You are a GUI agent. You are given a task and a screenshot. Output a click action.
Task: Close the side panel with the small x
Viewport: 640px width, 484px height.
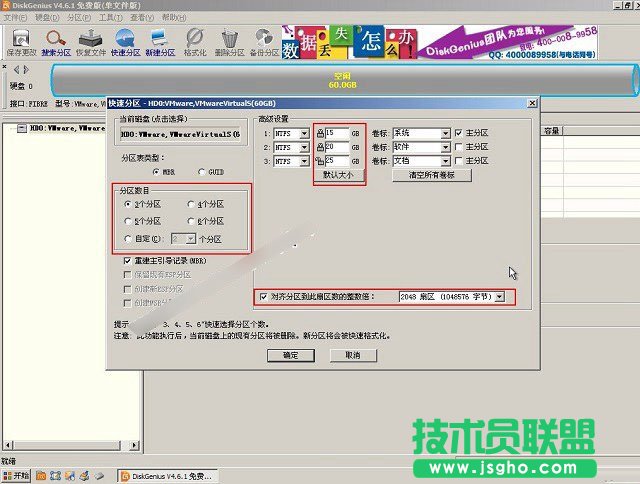point(4,67)
